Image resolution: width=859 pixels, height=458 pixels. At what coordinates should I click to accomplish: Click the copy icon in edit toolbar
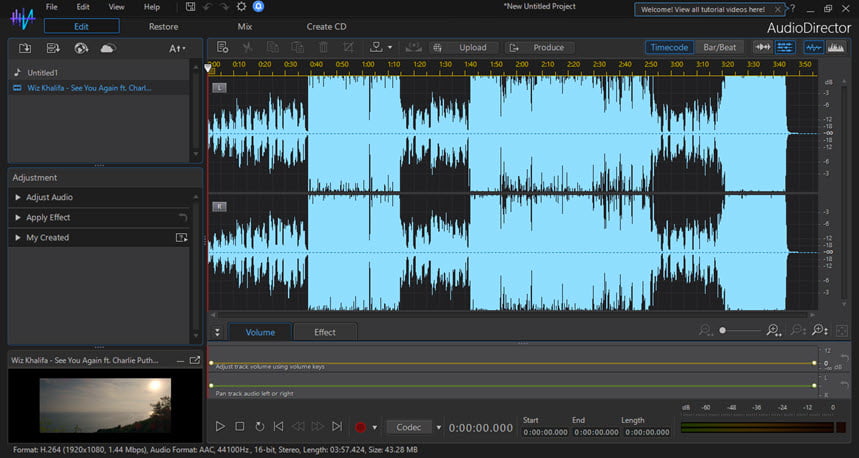273,47
